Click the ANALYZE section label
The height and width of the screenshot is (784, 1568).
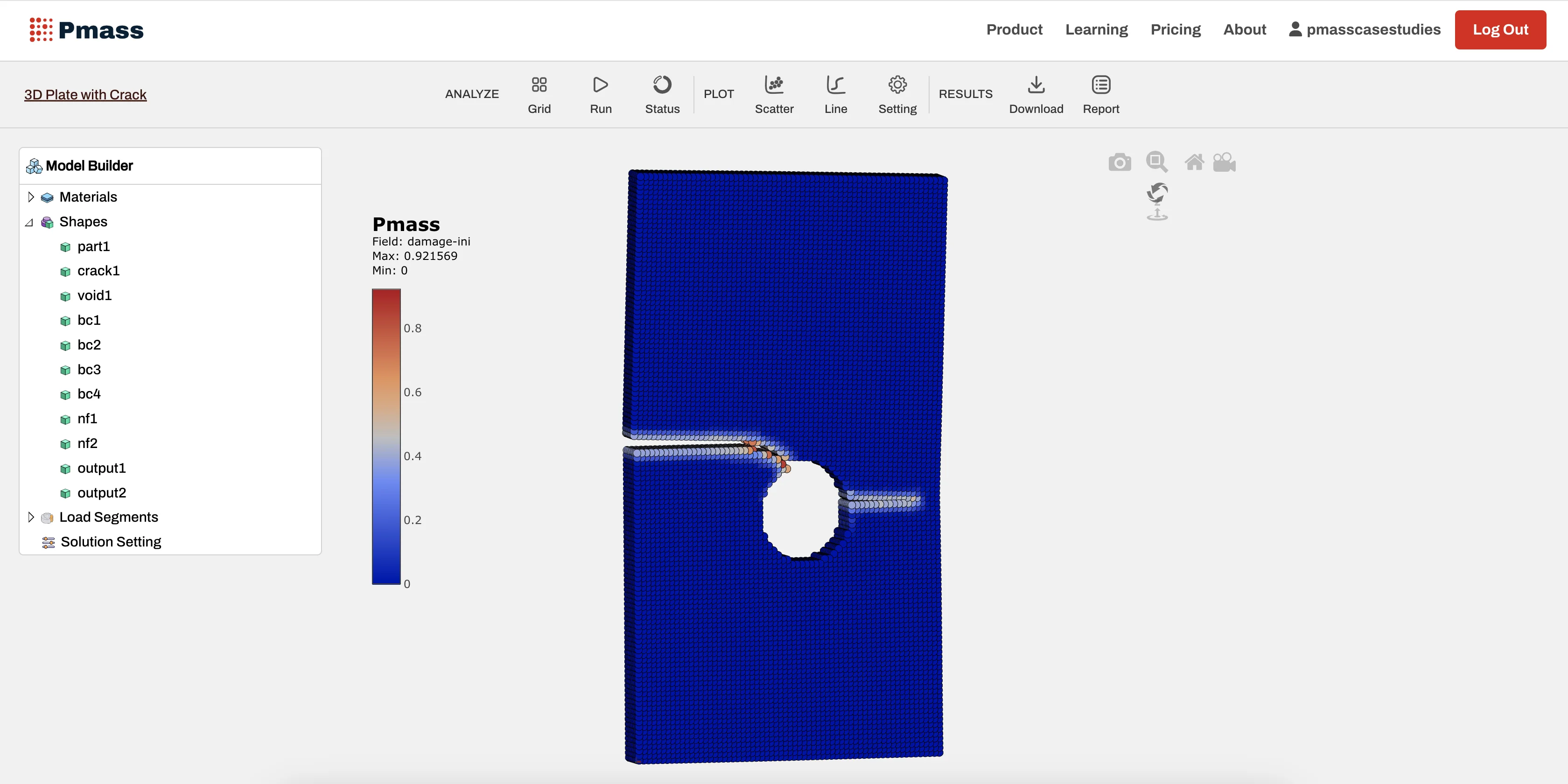[472, 94]
